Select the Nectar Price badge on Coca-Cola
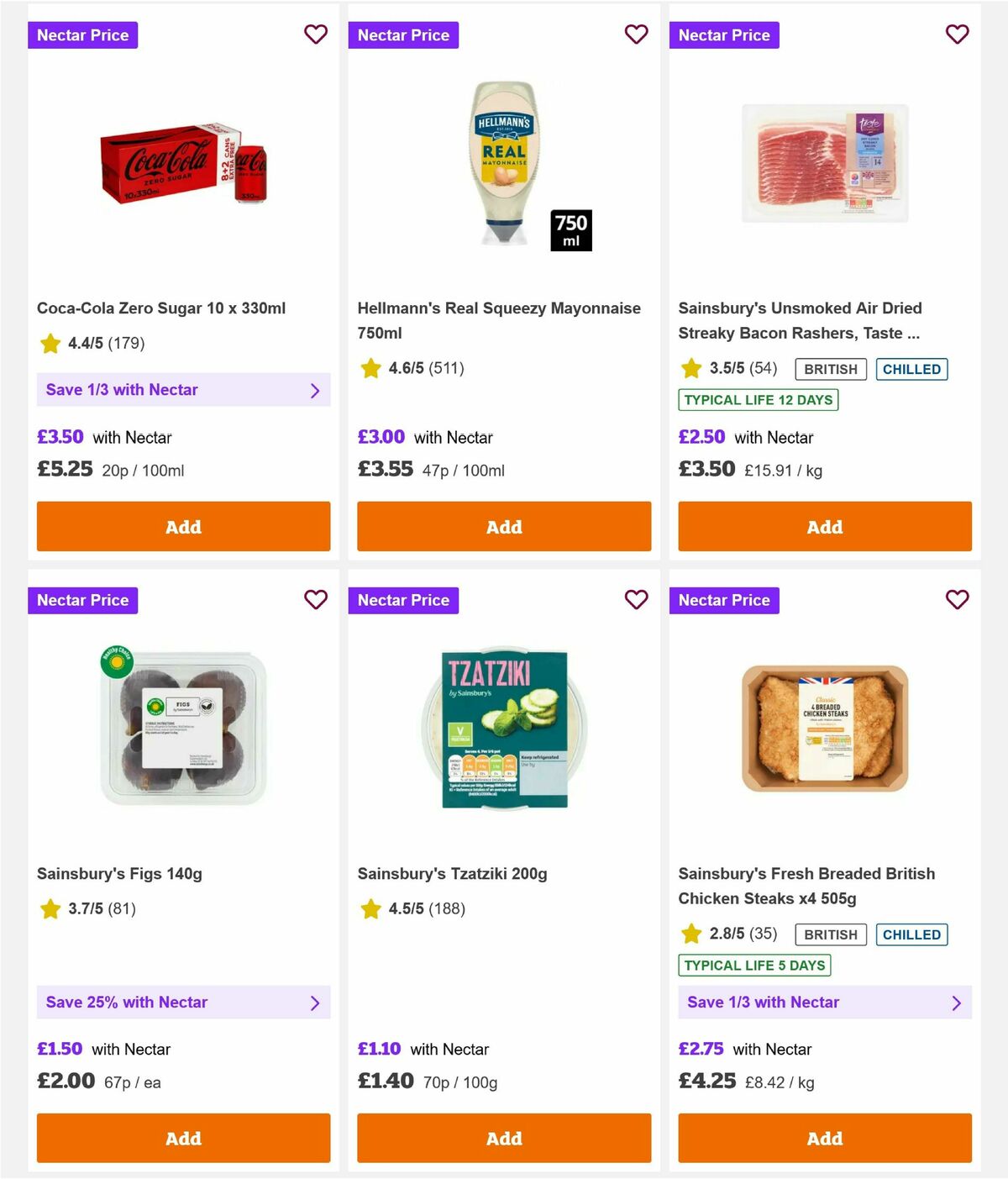Image resolution: width=1008 pixels, height=1179 pixels. point(82,34)
